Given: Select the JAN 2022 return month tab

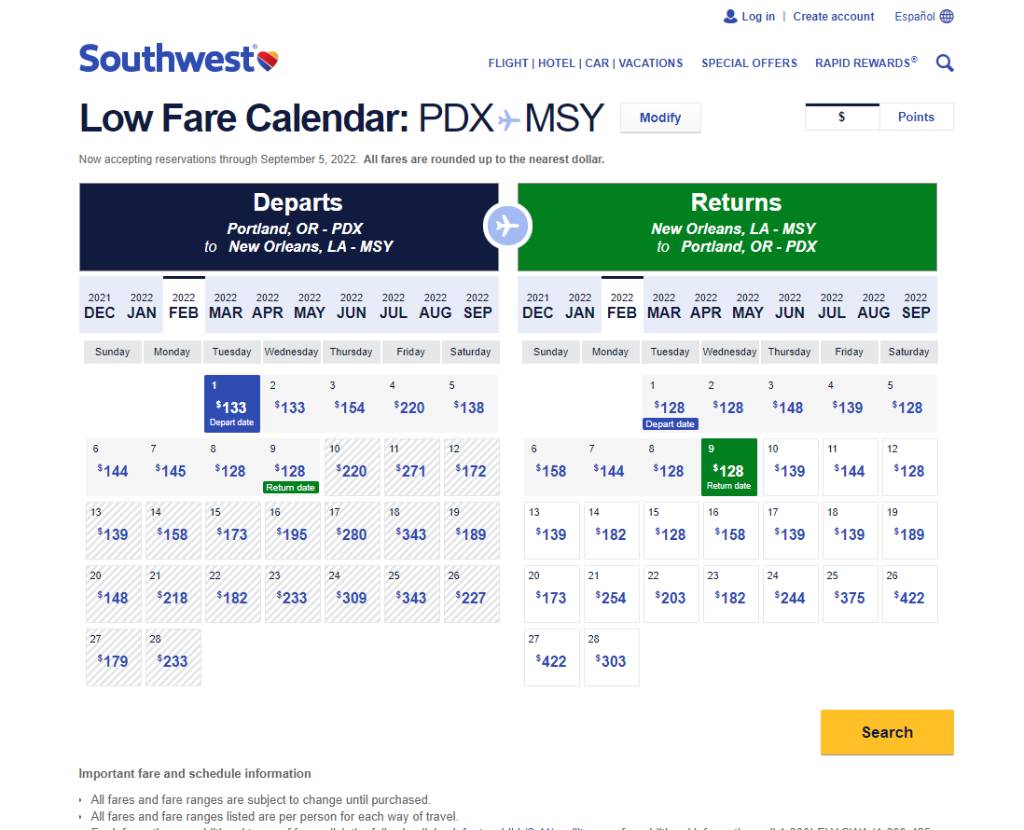Looking at the screenshot, I should coord(580,305).
